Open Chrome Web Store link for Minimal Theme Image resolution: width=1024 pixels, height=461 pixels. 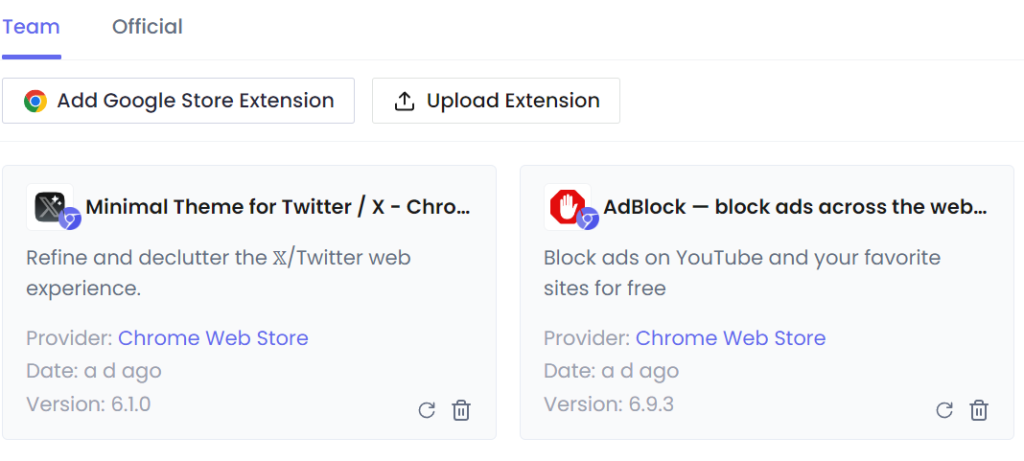(213, 338)
